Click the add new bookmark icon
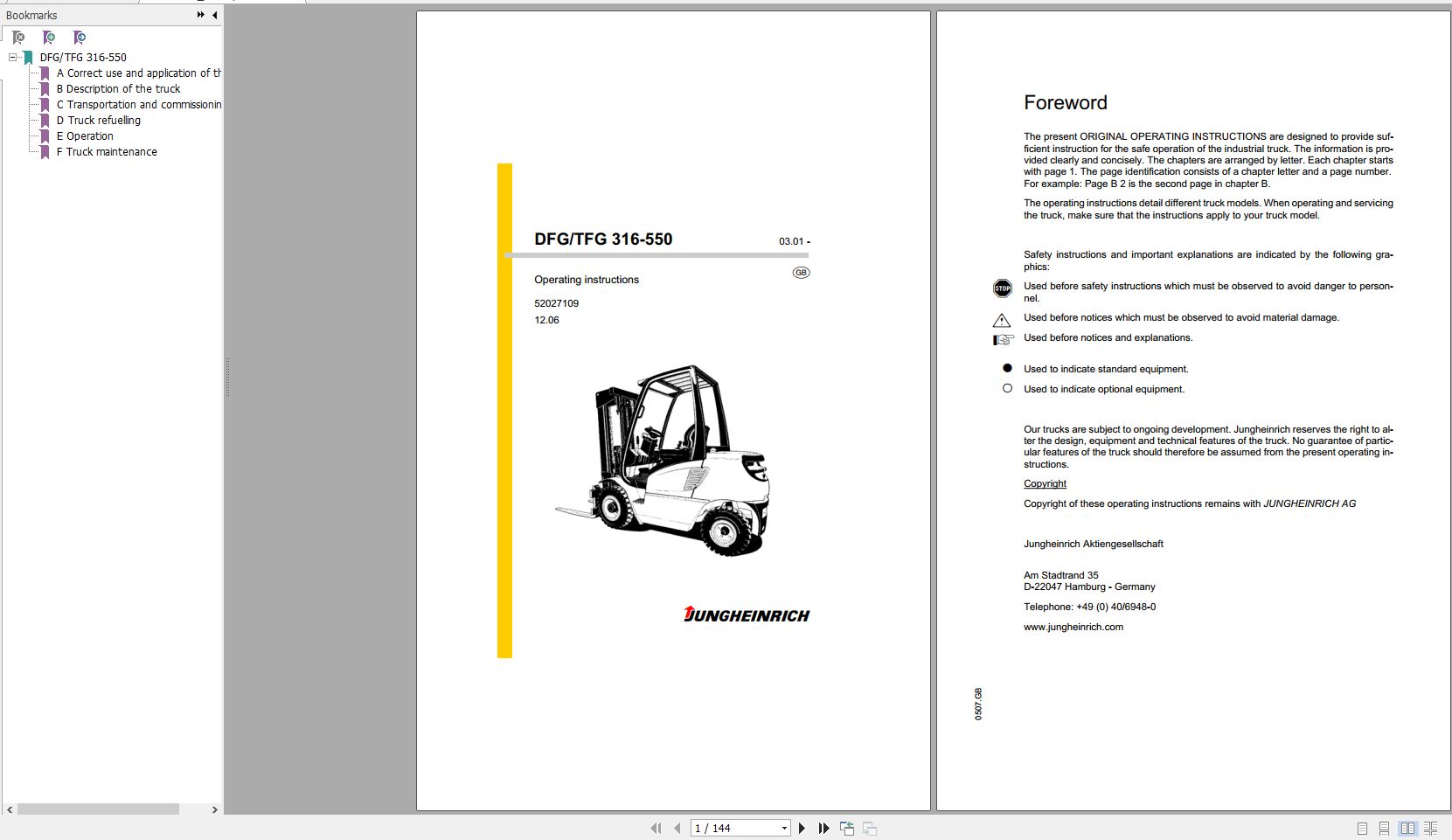 (x=49, y=38)
